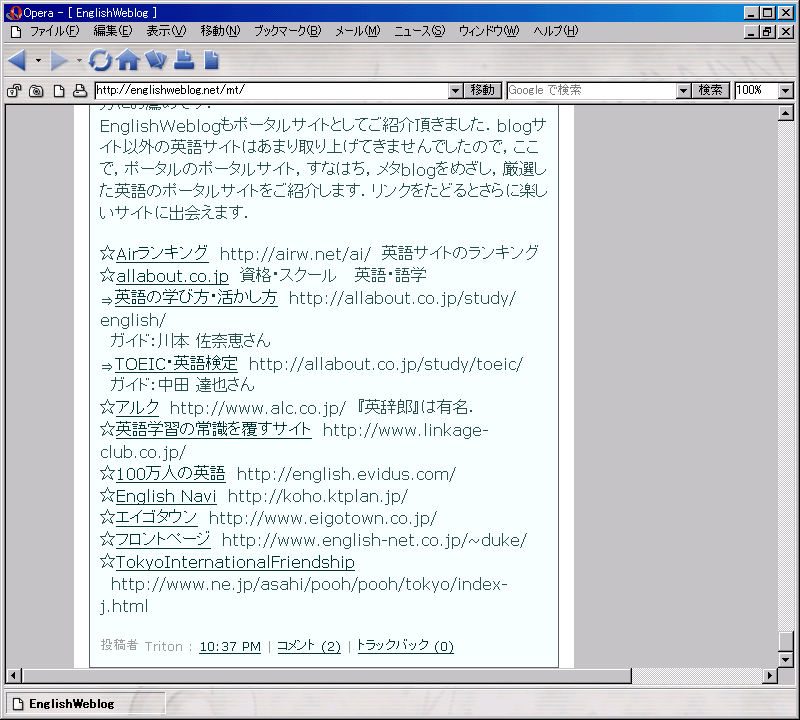Click the vertical scrollbar thumb

tap(786, 641)
